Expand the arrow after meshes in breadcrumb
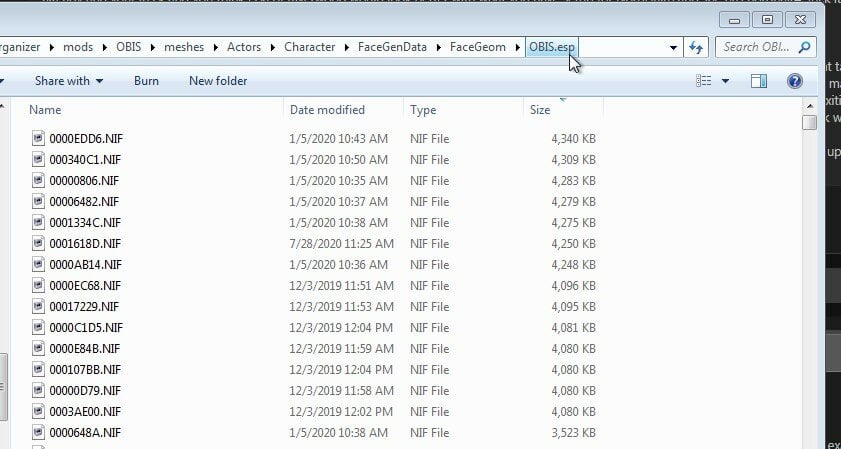The height and width of the screenshot is (449, 841). tap(216, 47)
